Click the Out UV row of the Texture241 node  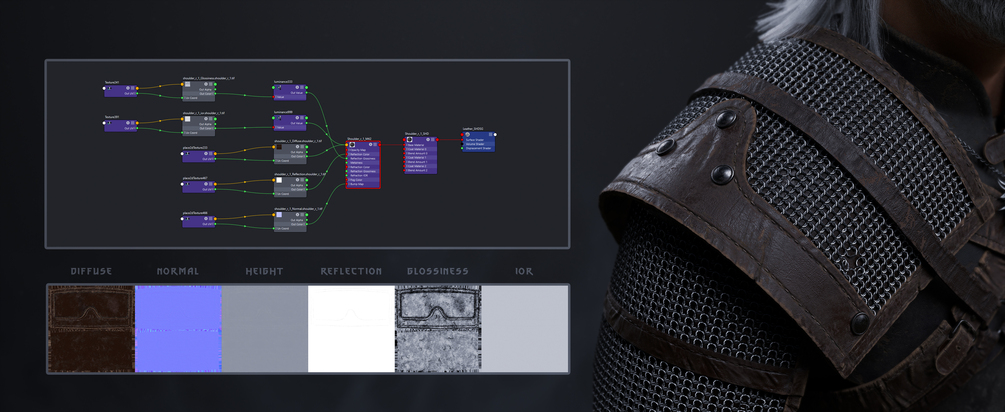pyautogui.click(x=121, y=94)
